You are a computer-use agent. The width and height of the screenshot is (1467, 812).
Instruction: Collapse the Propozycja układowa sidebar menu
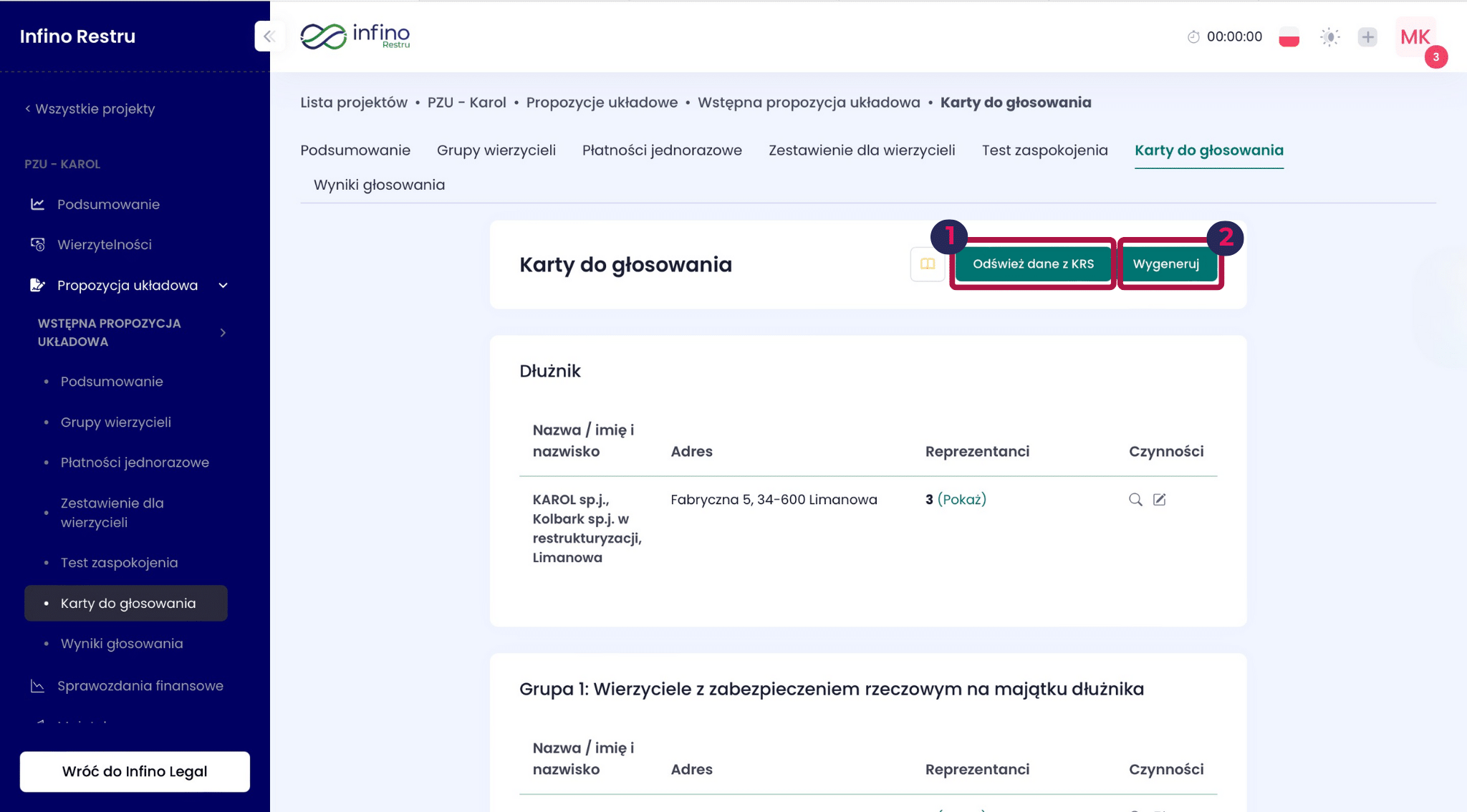[223, 286]
